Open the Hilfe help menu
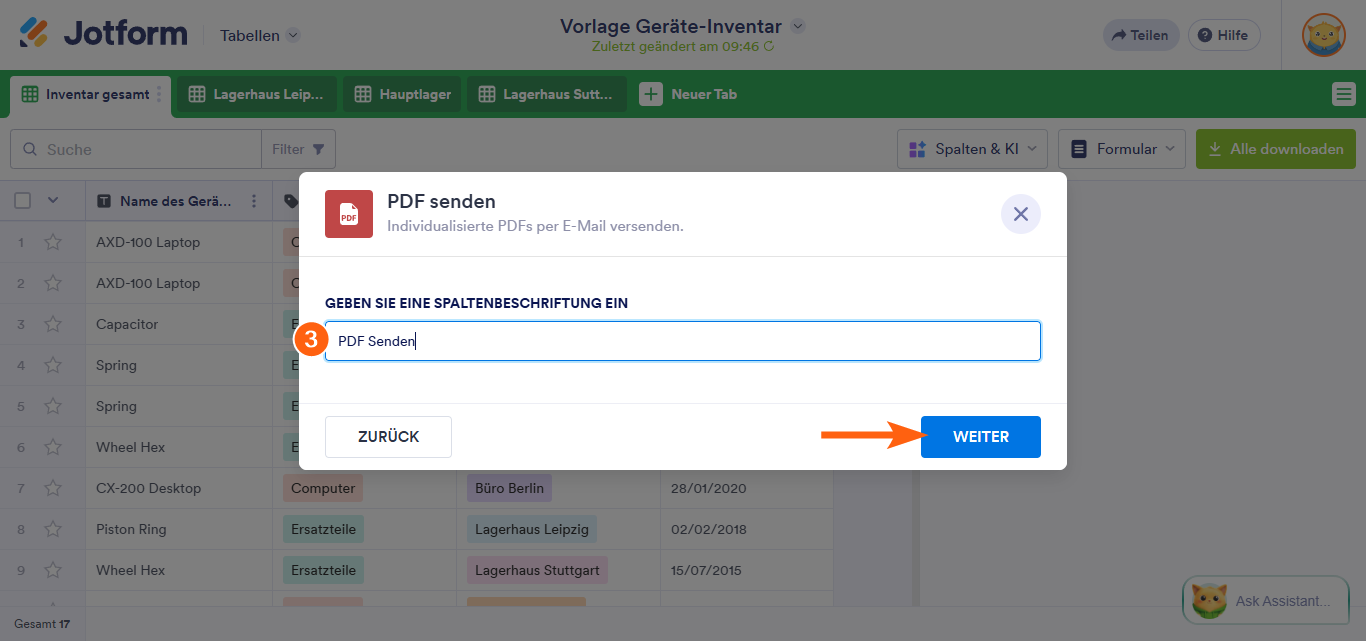 pos(1224,34)
